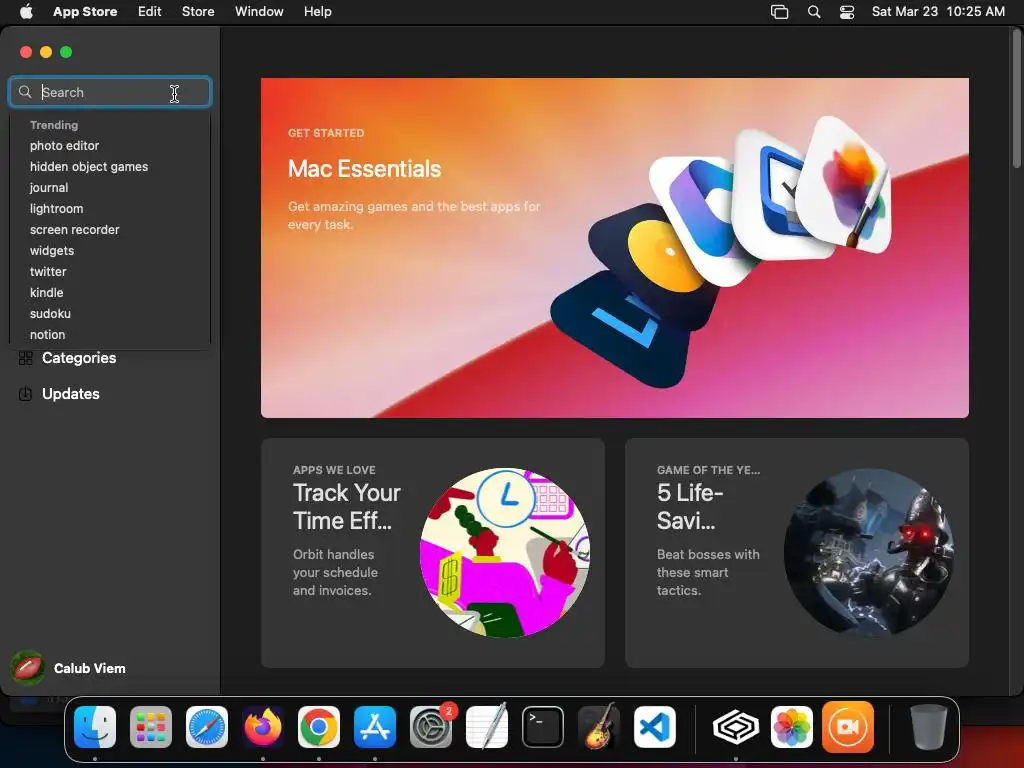Open the Mac Essentials featured banner
The image size is (1024, 768).
click(615, 248)
